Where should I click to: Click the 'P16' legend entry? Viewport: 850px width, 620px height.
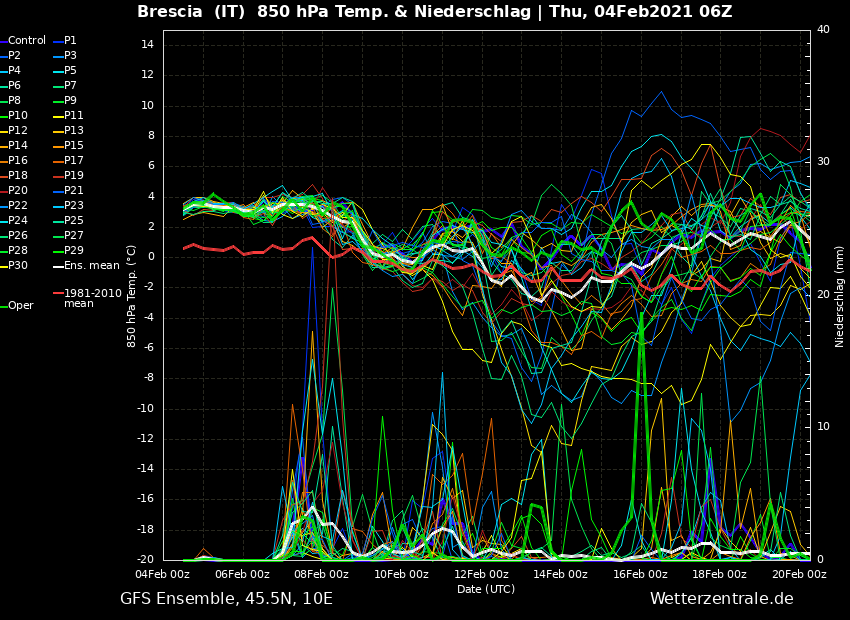[x=14, y=160]
